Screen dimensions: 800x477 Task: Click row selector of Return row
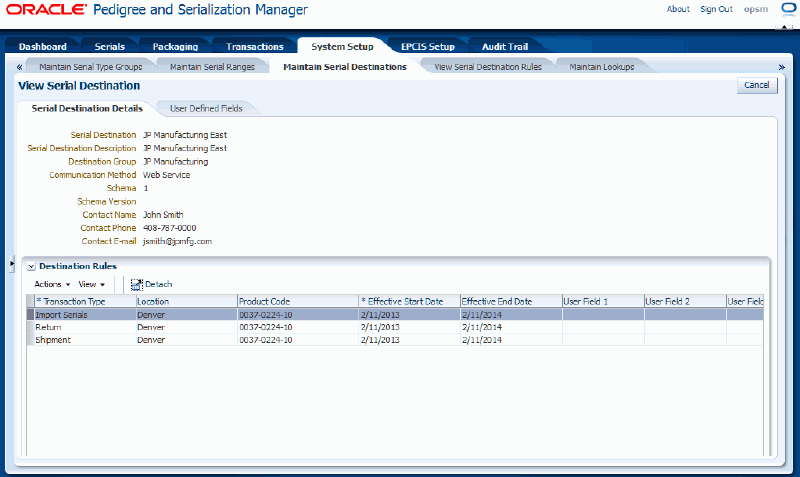point(30,327)
